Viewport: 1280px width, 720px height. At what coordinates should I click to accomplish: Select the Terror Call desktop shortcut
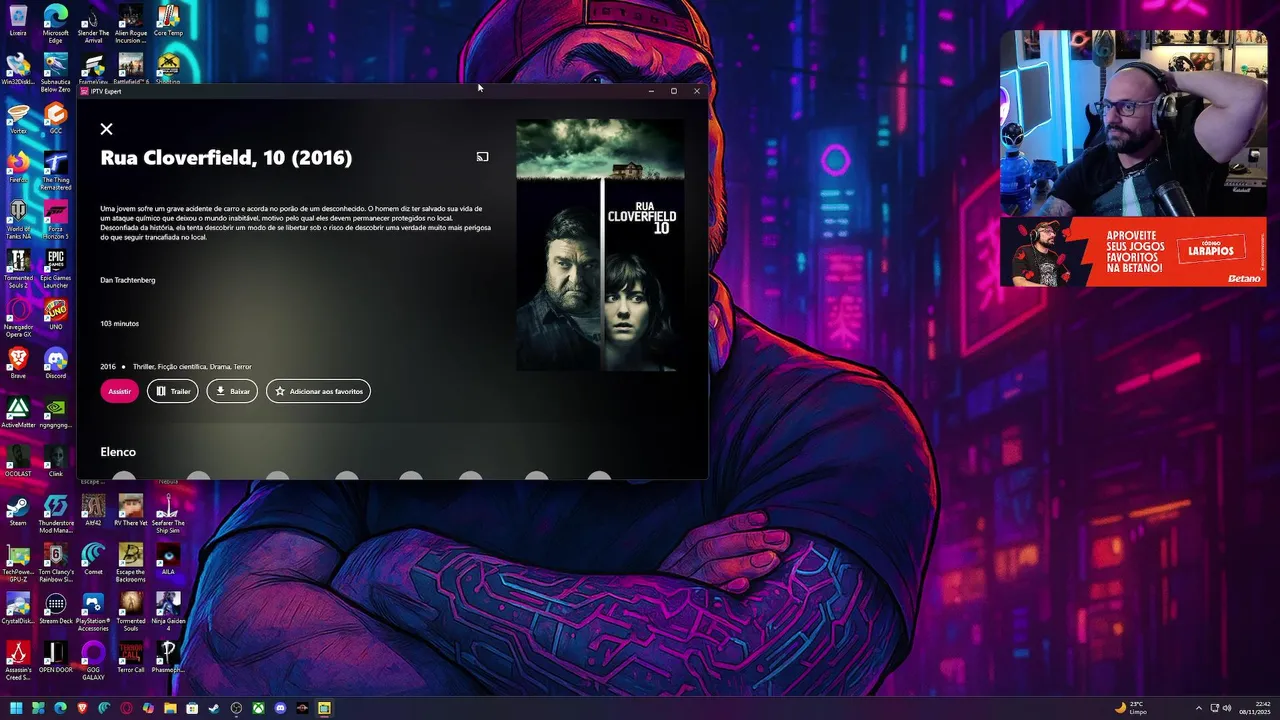pos(131,658)
